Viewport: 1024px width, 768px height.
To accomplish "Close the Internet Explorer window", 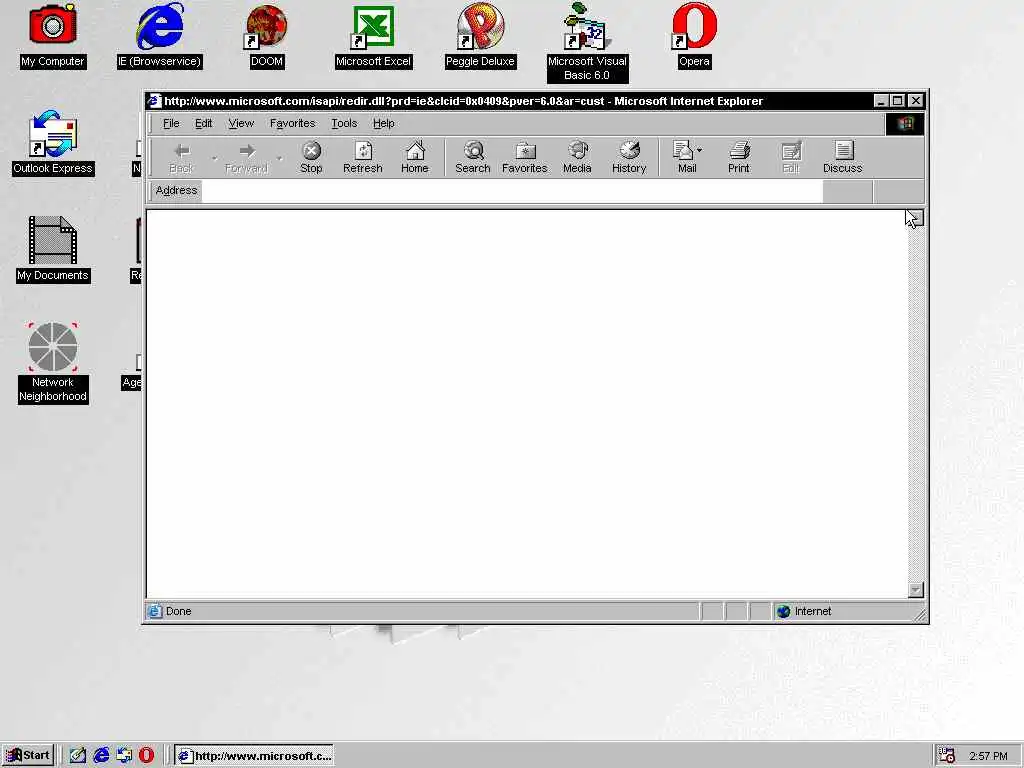I will click(x=916, y=101).
